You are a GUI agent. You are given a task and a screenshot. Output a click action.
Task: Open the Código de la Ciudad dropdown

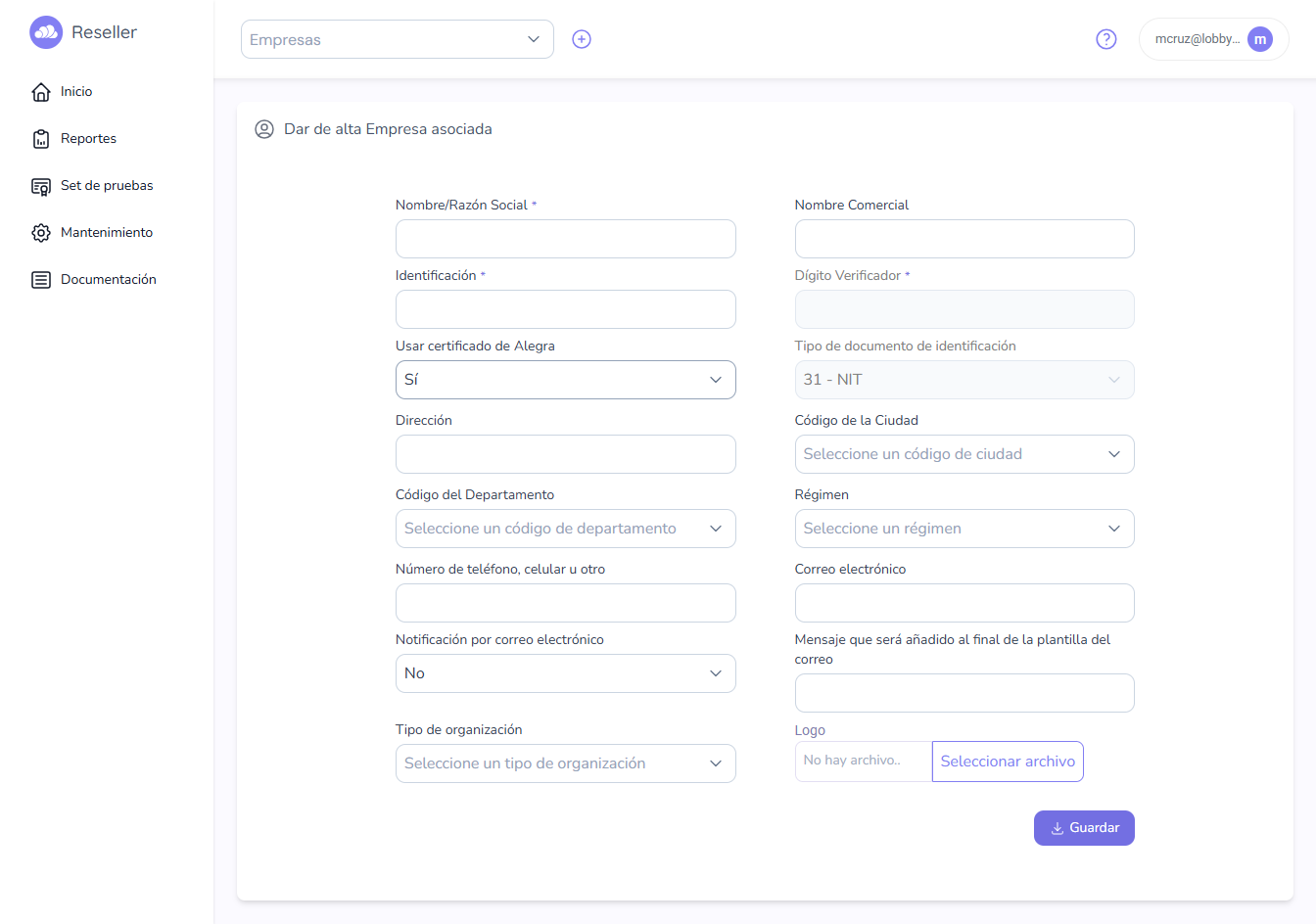(964, 454)
